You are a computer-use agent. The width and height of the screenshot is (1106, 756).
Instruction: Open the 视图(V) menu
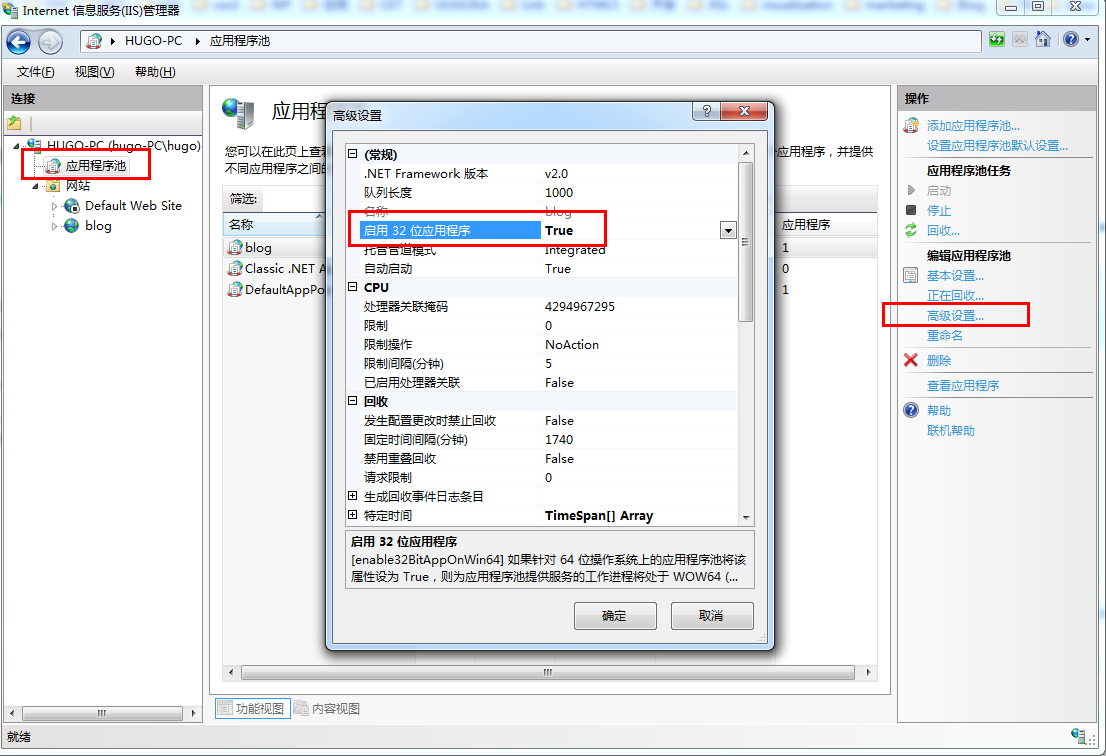point(95,72)
